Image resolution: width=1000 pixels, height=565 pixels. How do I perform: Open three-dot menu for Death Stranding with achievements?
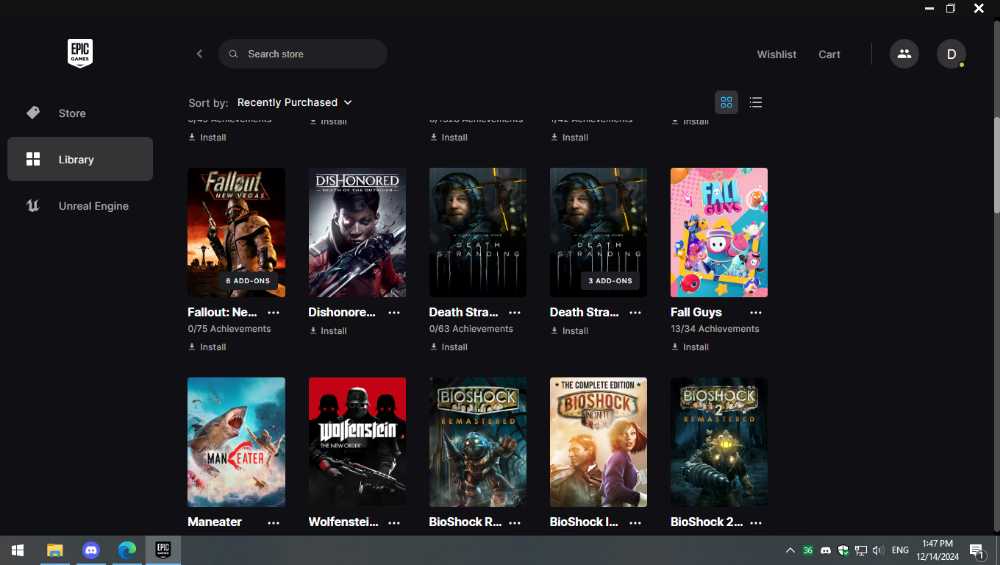point(515,312)
